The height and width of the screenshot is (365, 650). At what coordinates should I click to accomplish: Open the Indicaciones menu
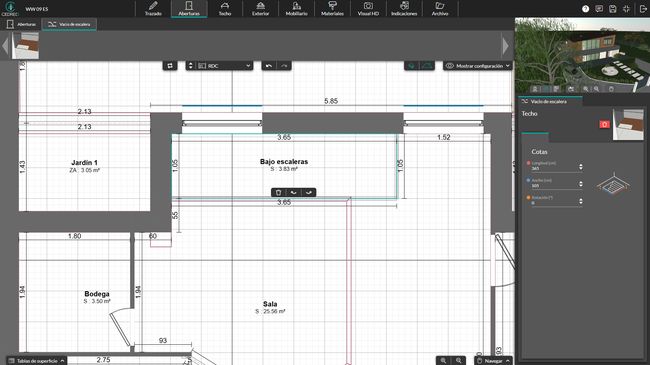click(404, 9)
